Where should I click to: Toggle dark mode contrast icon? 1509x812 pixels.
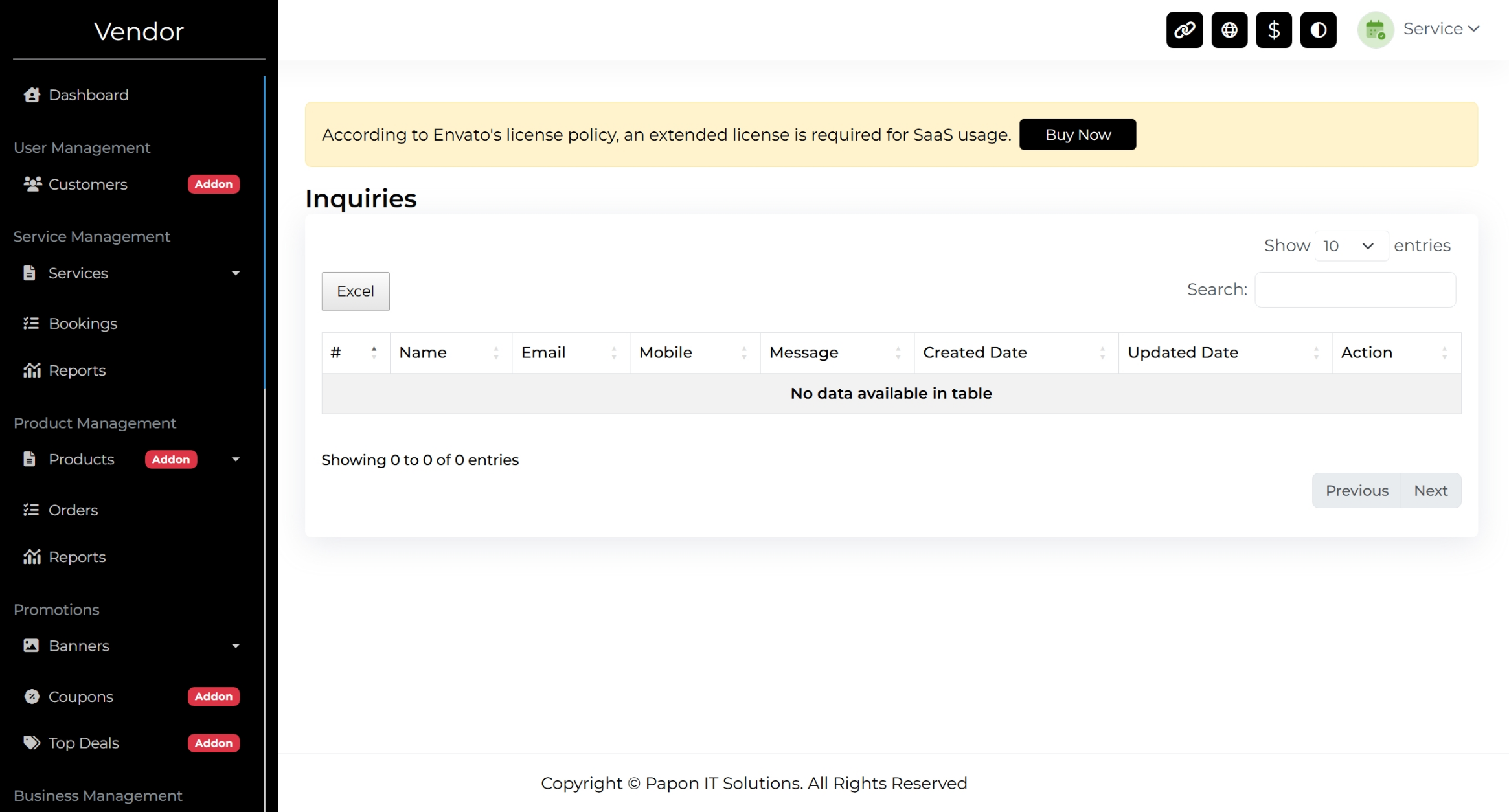1318,30
